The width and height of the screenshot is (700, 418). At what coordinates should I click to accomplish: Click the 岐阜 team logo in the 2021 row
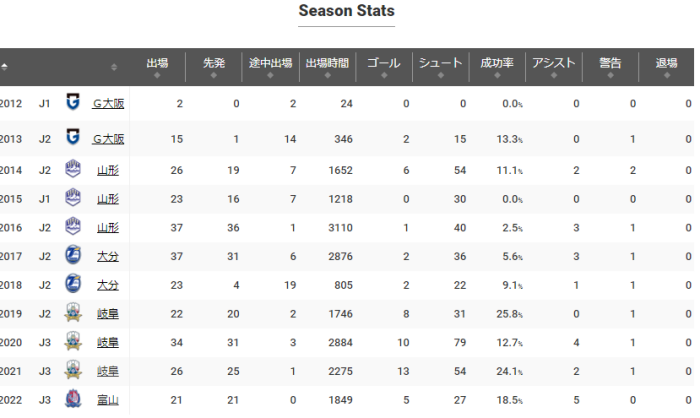point(72,371)
